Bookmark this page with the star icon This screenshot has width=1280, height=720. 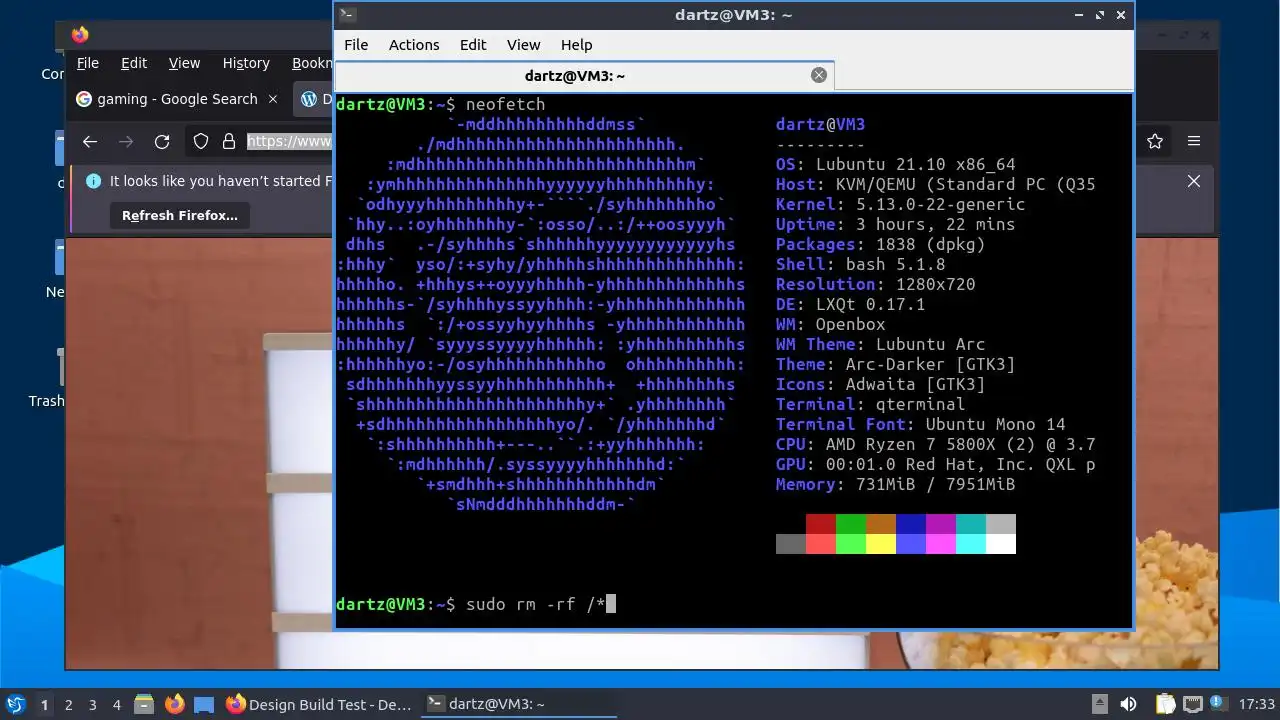click(x=1155, y=142)
